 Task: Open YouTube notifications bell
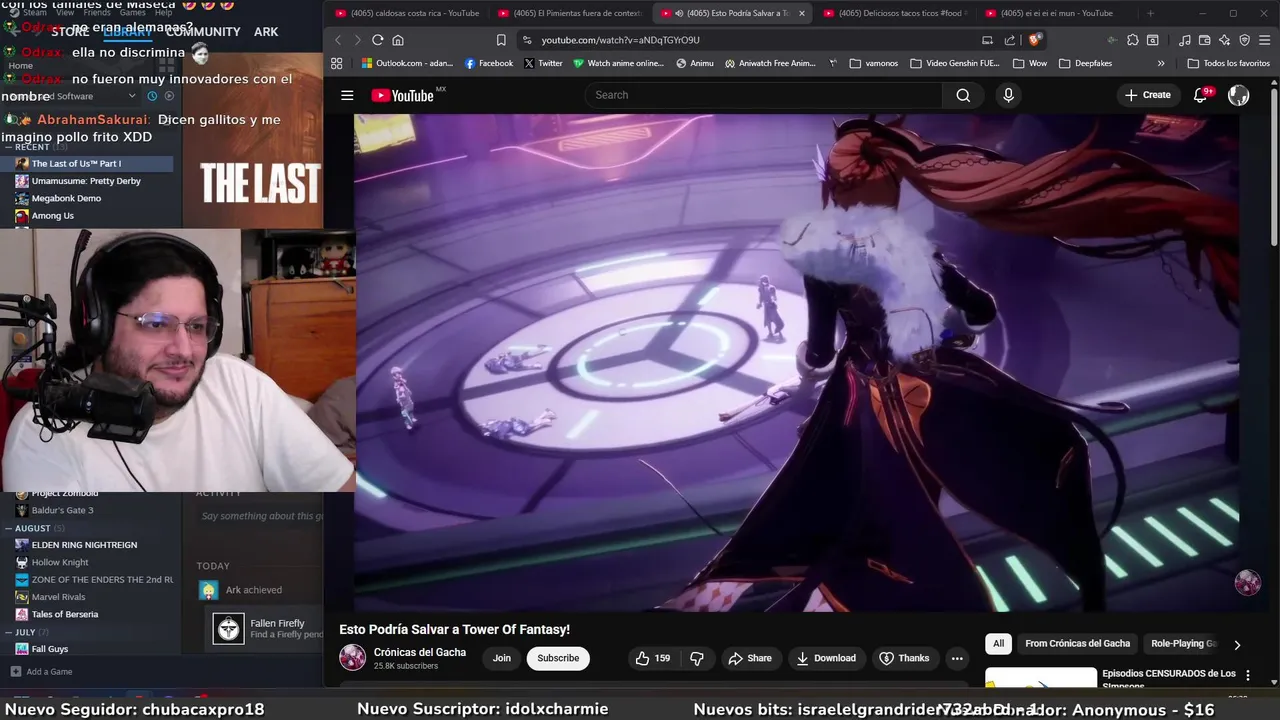[1201, 95]
